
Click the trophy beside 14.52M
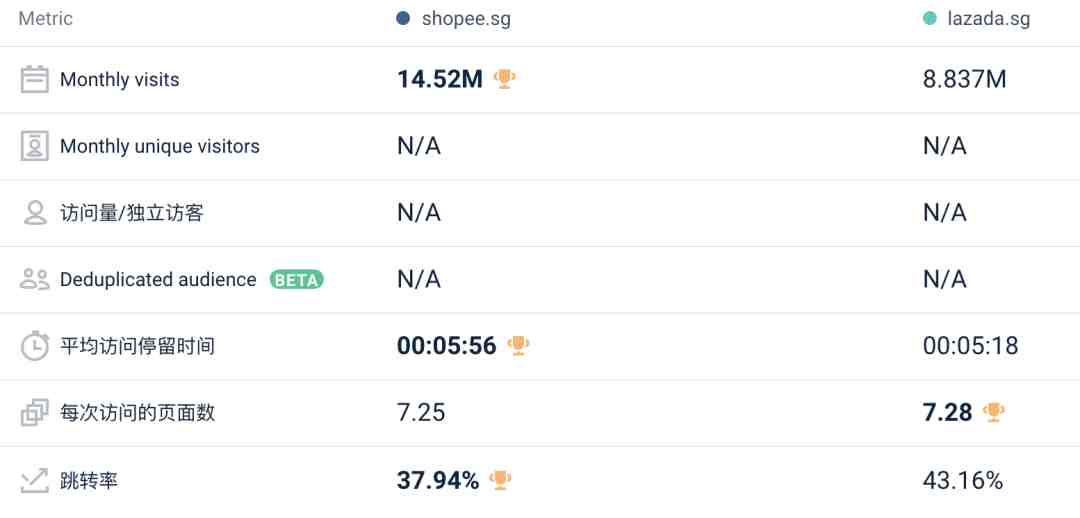[x=504, y=79]
